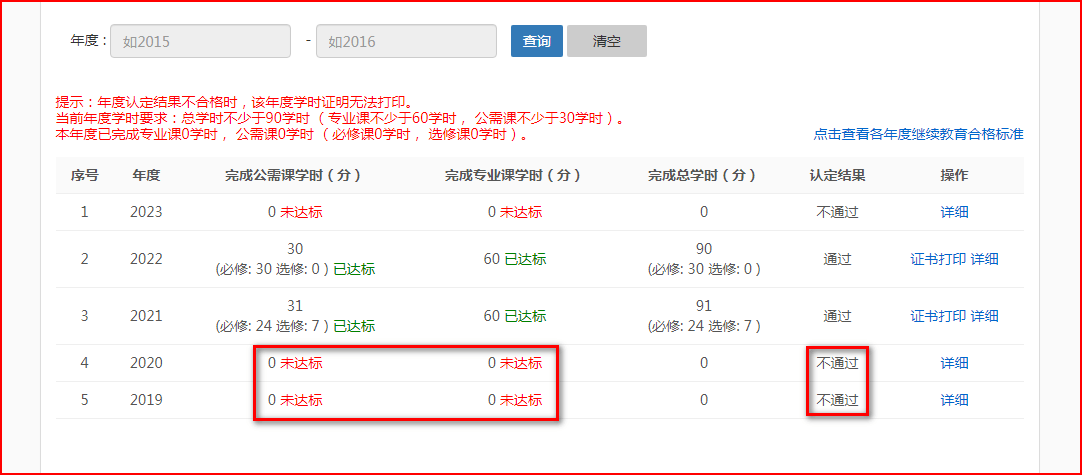This screenshot has width=1082, height=475.
Task: Open 点击查看各年度继续教育合格标准 link
Action: (x=918, y=135)
